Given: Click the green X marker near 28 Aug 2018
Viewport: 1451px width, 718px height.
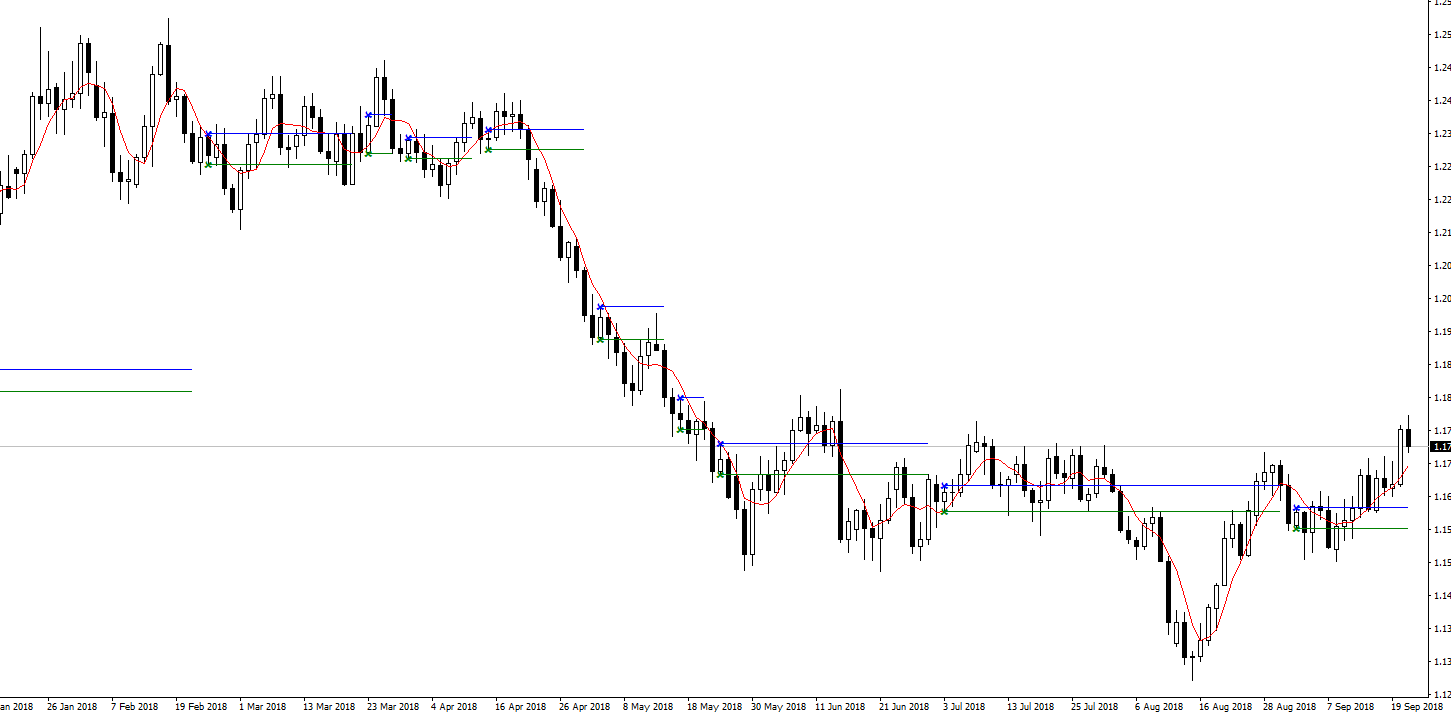Looking at the screenshot, I should point(1296,528).
